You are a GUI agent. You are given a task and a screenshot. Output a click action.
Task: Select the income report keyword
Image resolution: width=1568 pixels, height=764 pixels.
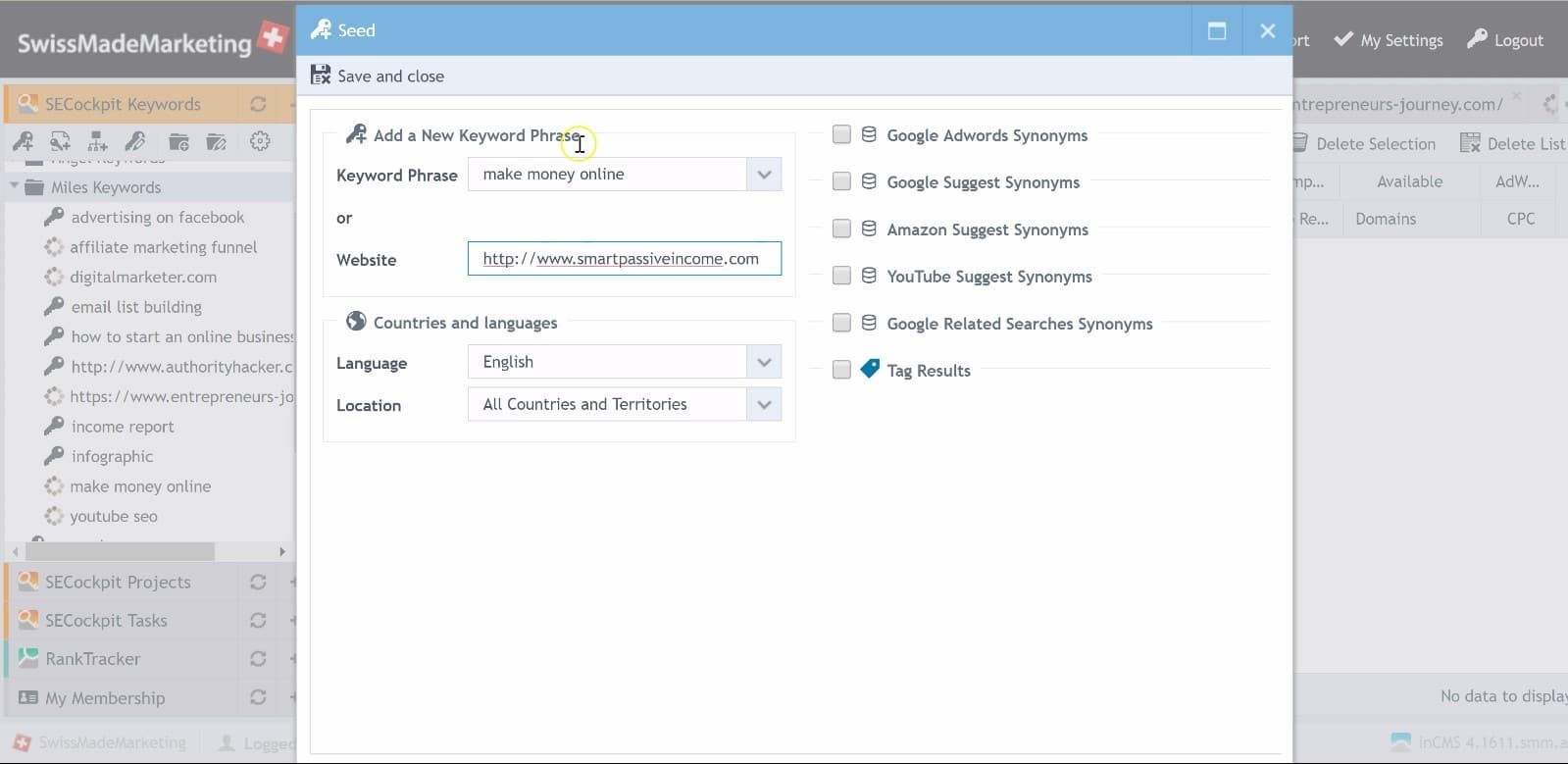(123, 427)
